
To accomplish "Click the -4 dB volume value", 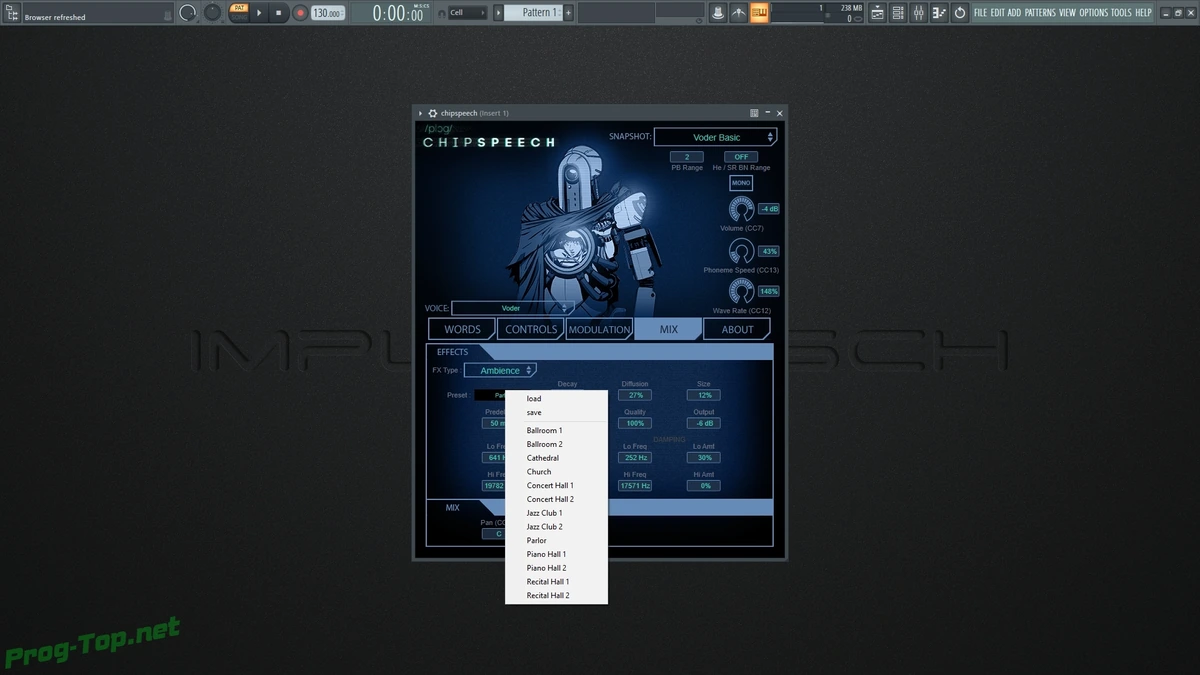I will [769, 209].
